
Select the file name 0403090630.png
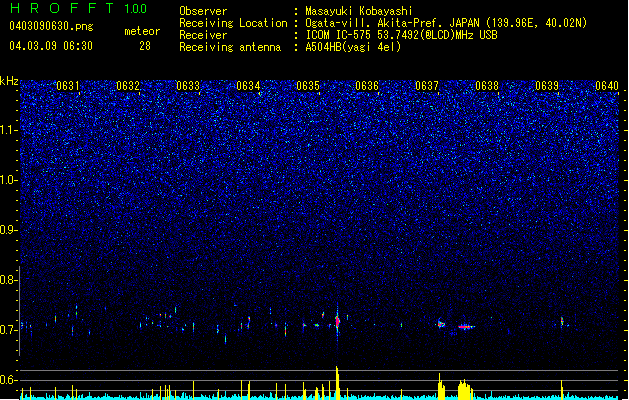(x=51, y=26)
